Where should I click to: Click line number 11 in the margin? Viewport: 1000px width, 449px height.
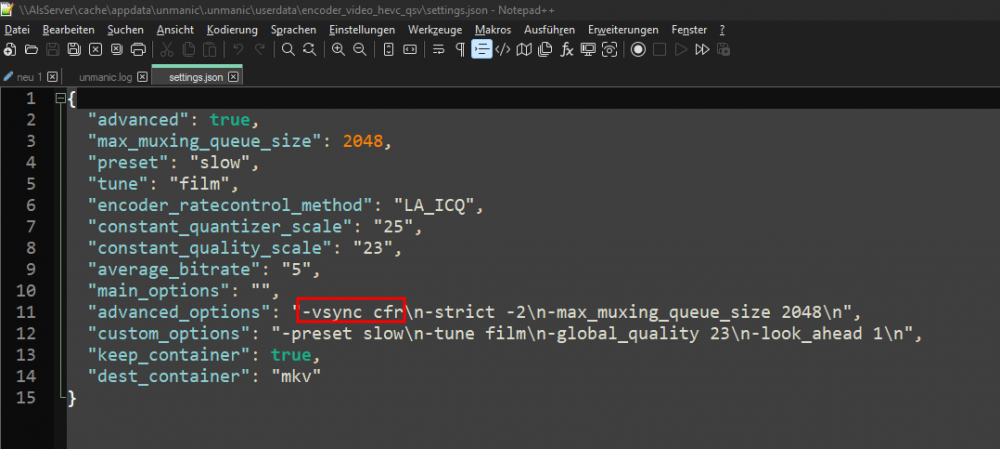click(26, 312)
